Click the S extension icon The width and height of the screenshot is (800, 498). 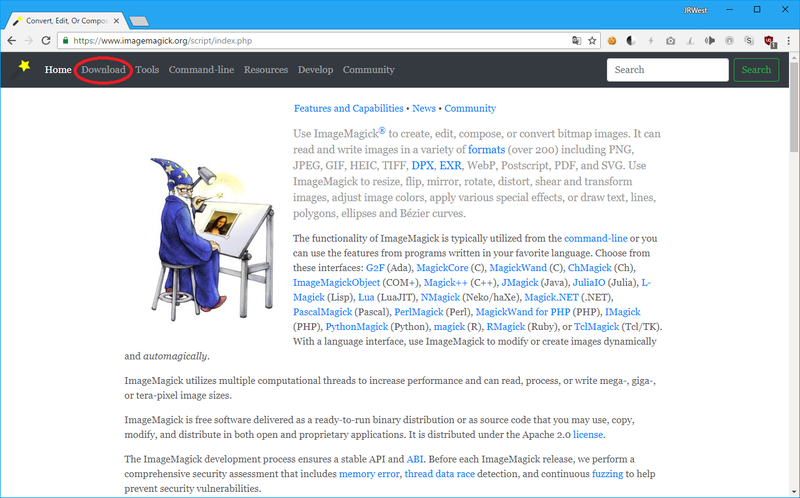pos(748,41)
